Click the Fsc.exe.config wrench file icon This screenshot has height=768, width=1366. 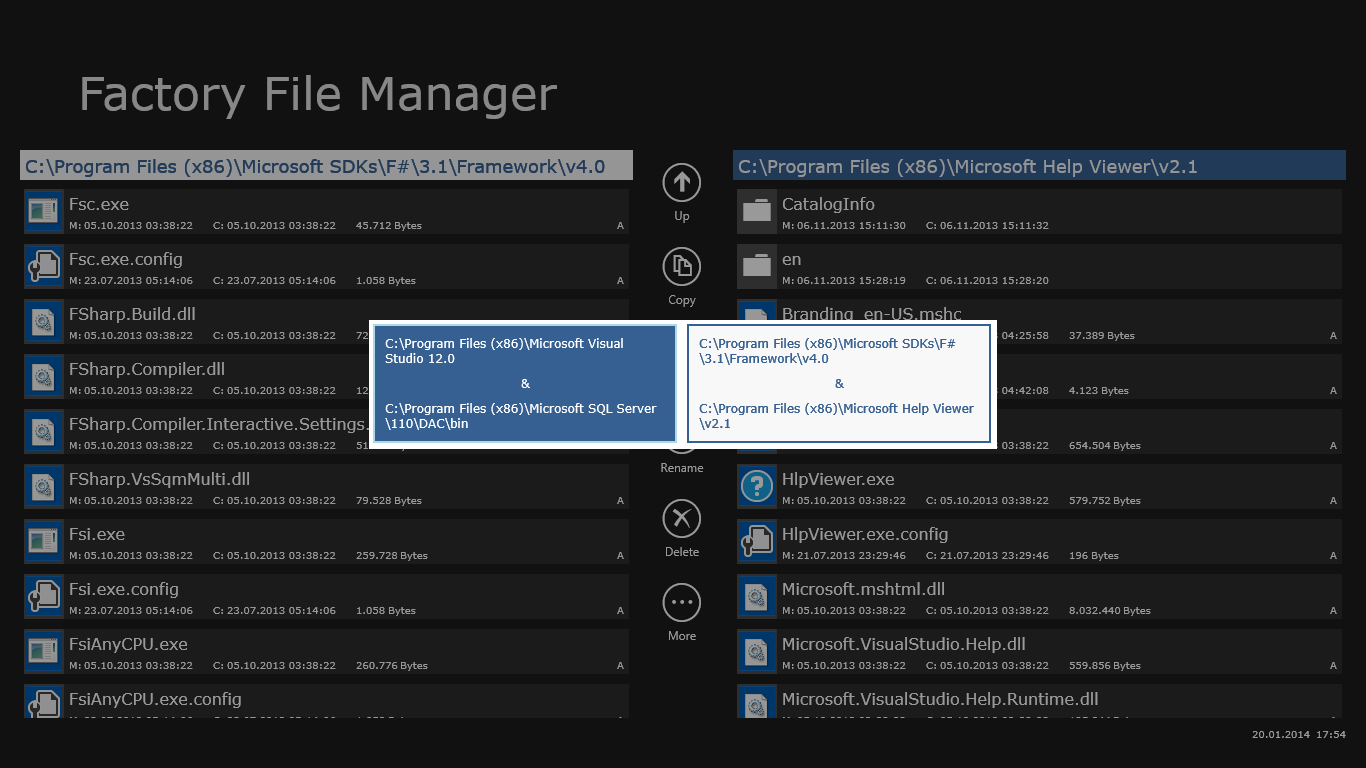pyautogui.click(x=43, y=266)
